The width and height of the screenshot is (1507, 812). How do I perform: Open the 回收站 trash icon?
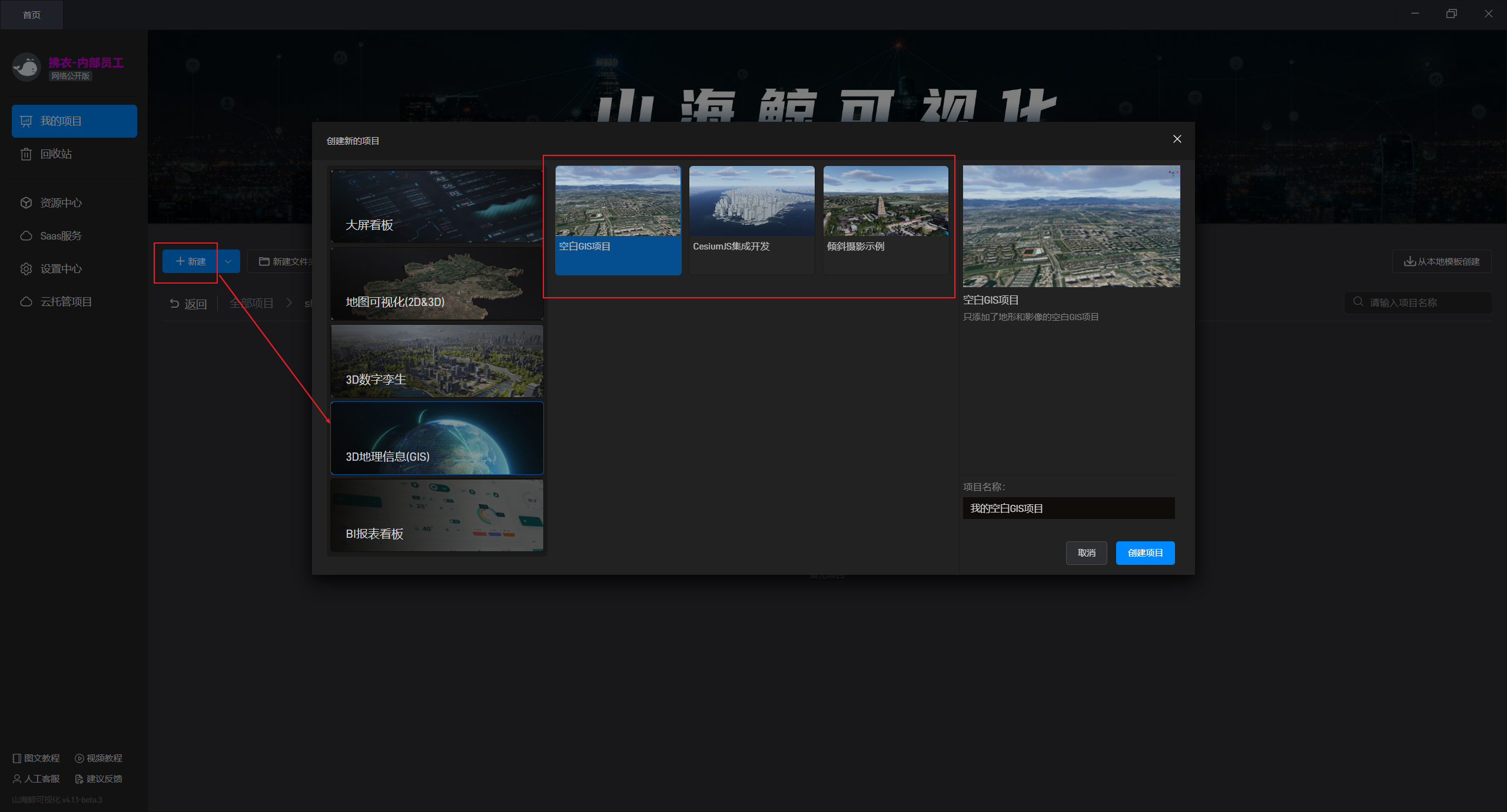click(x=26, y=154)
